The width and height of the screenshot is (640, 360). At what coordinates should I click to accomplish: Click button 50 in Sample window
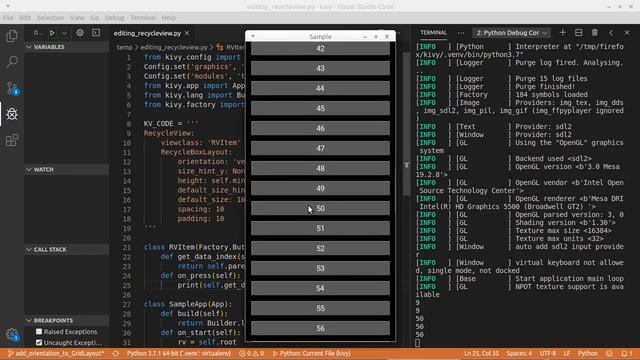coord(320,208)
